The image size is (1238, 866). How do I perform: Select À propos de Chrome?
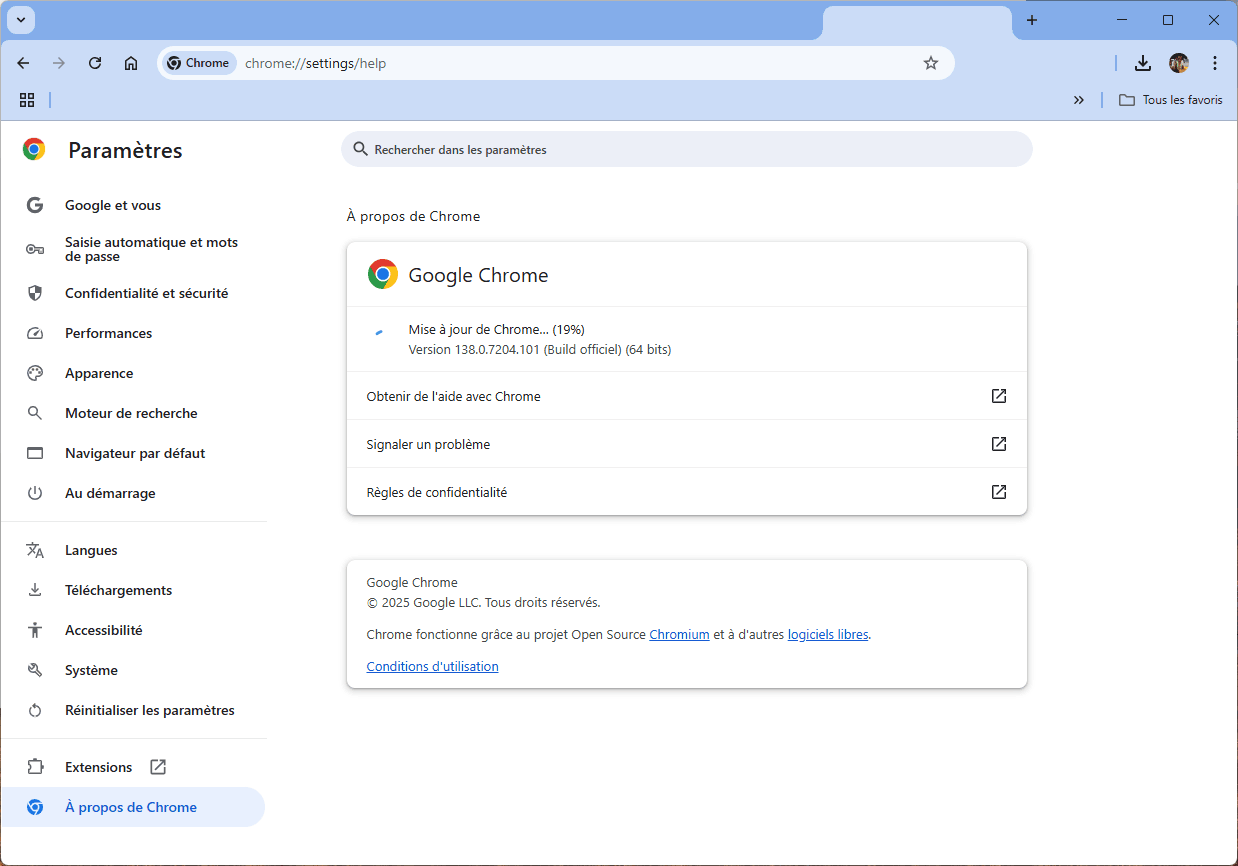click(x=133, y=807)
